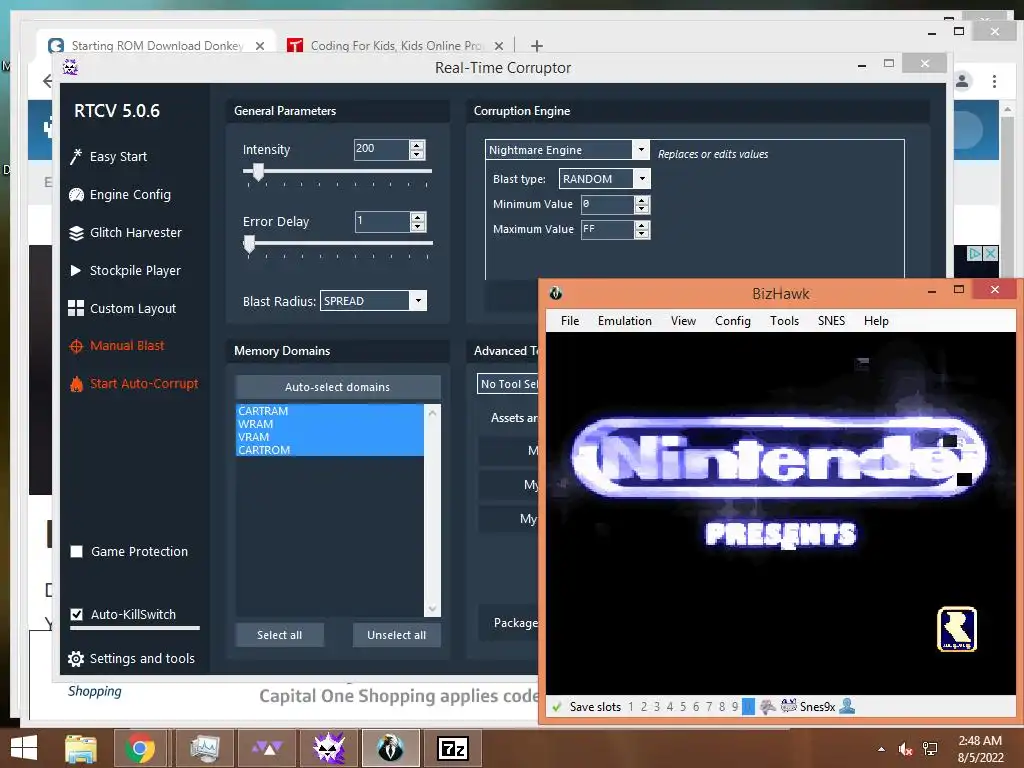Select highlighted save slot 0 in BizHawk
1024x768 pixels.
click(748, 707)
